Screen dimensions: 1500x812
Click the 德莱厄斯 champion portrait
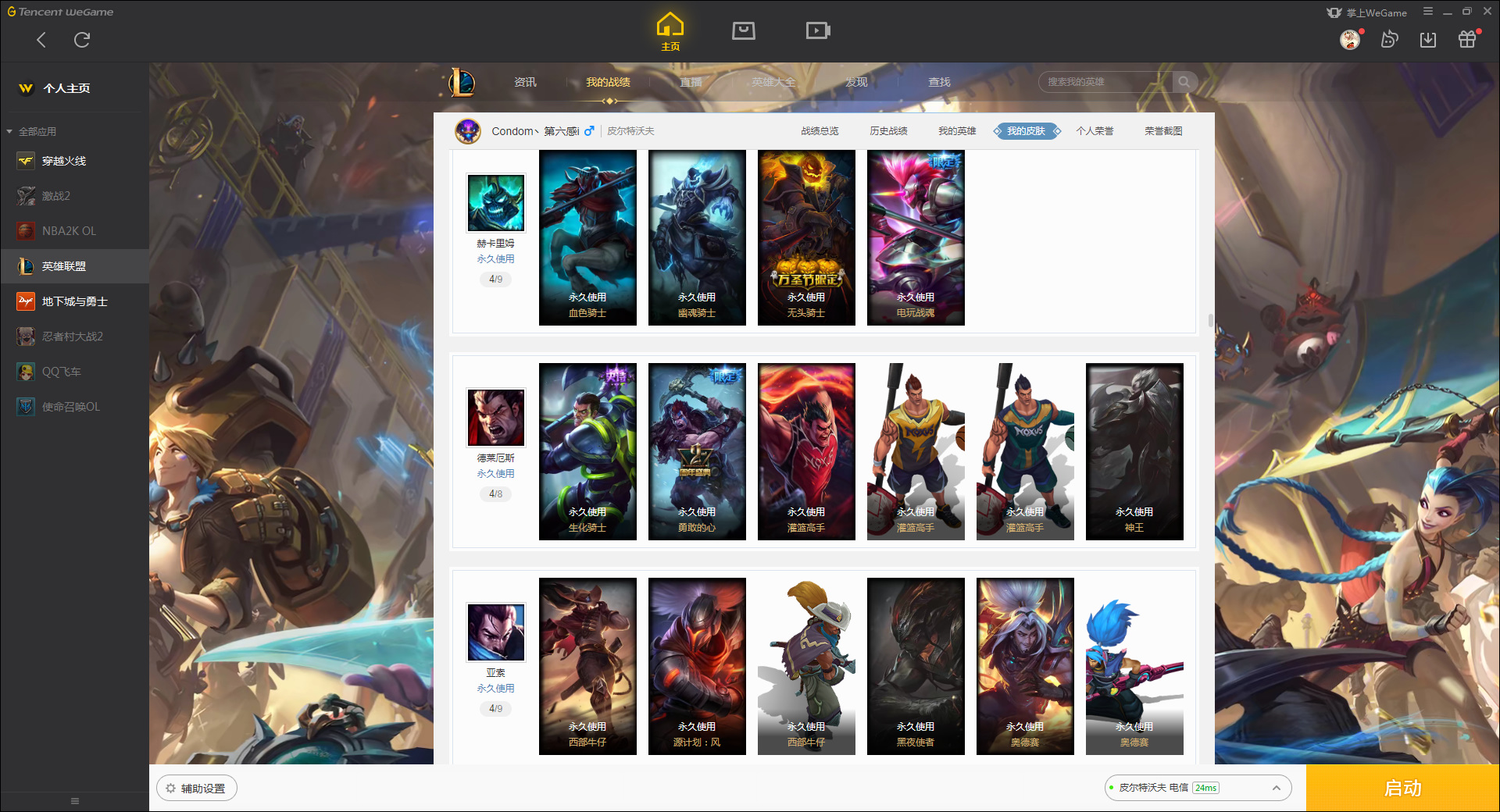(x=495, y=418)
